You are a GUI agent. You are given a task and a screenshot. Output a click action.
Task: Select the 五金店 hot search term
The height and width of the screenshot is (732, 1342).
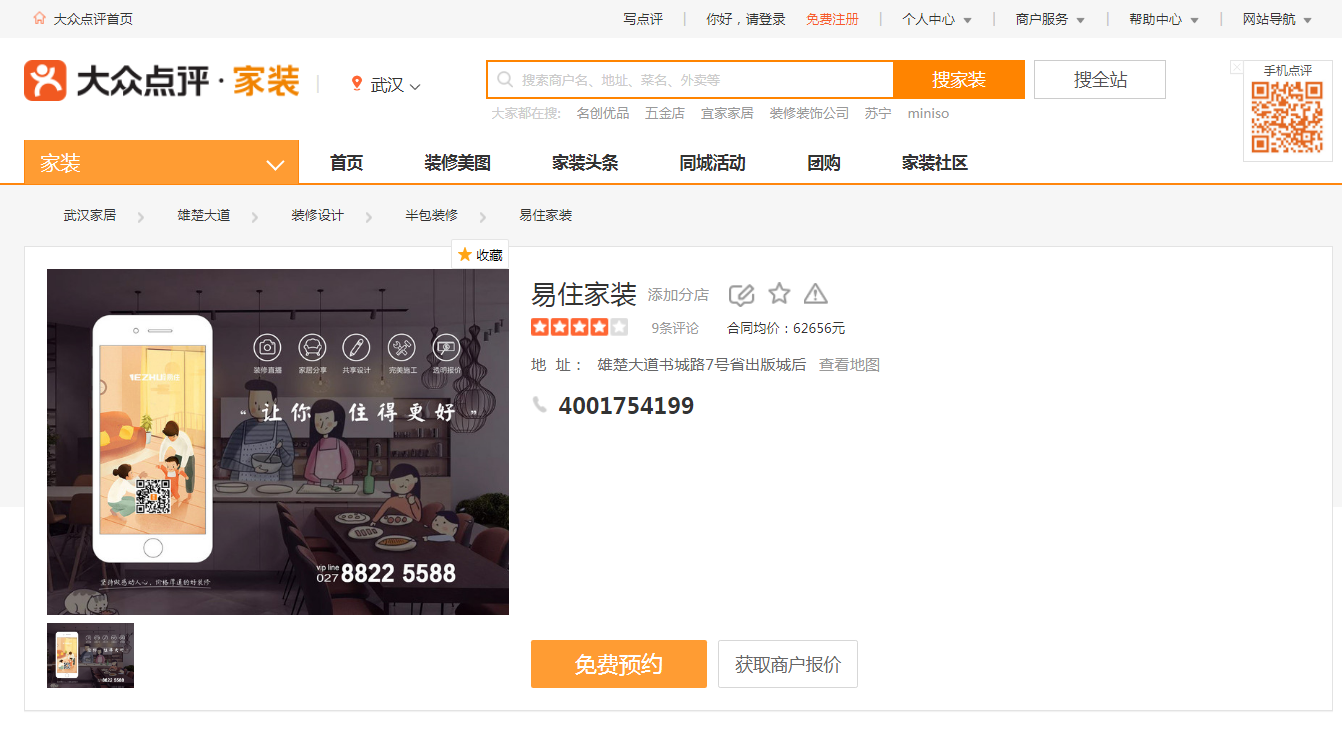click(x=665, y=113)
